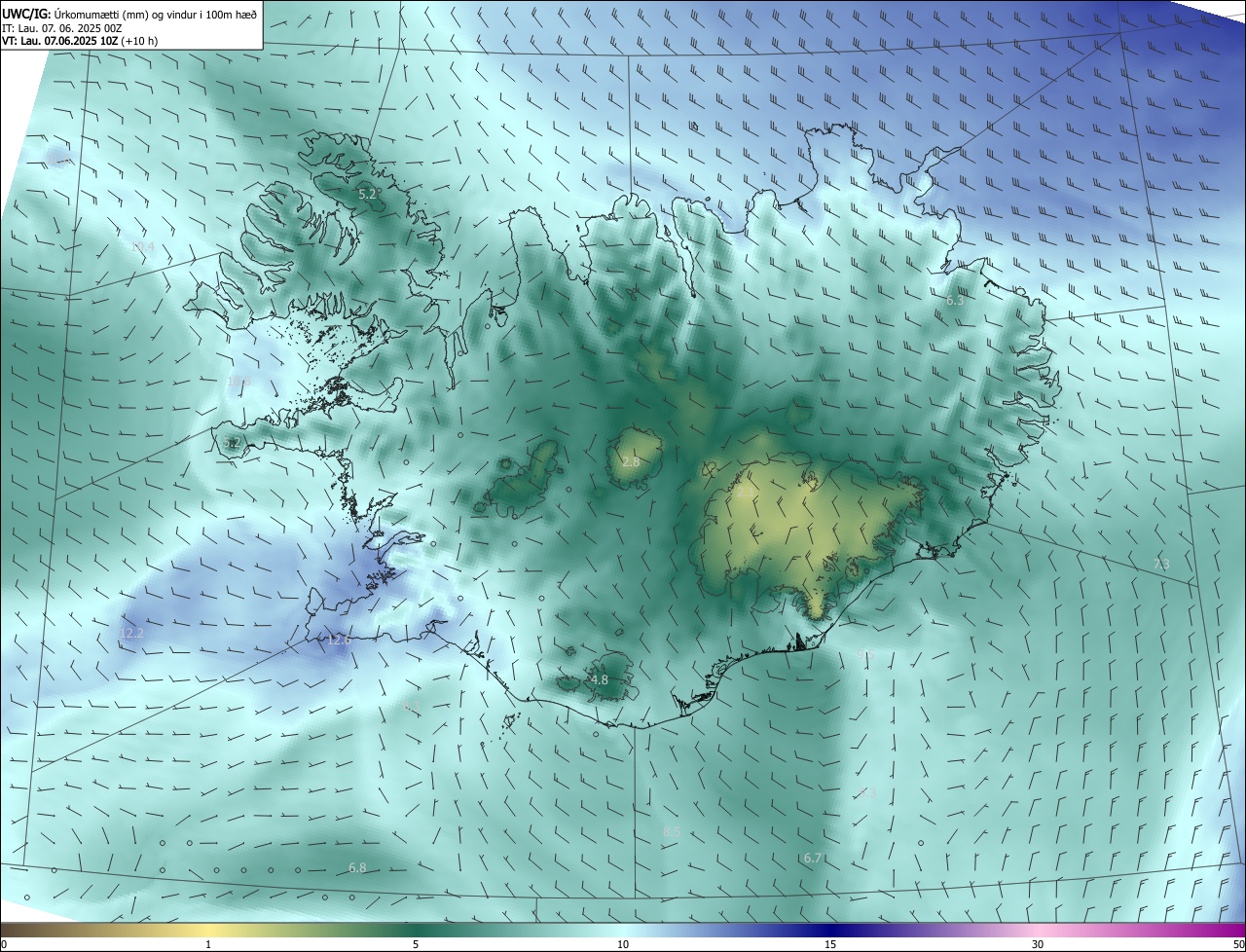Click the "50" end of the color scale
Screen dimensions: 1246x952
click(1238, 944)
